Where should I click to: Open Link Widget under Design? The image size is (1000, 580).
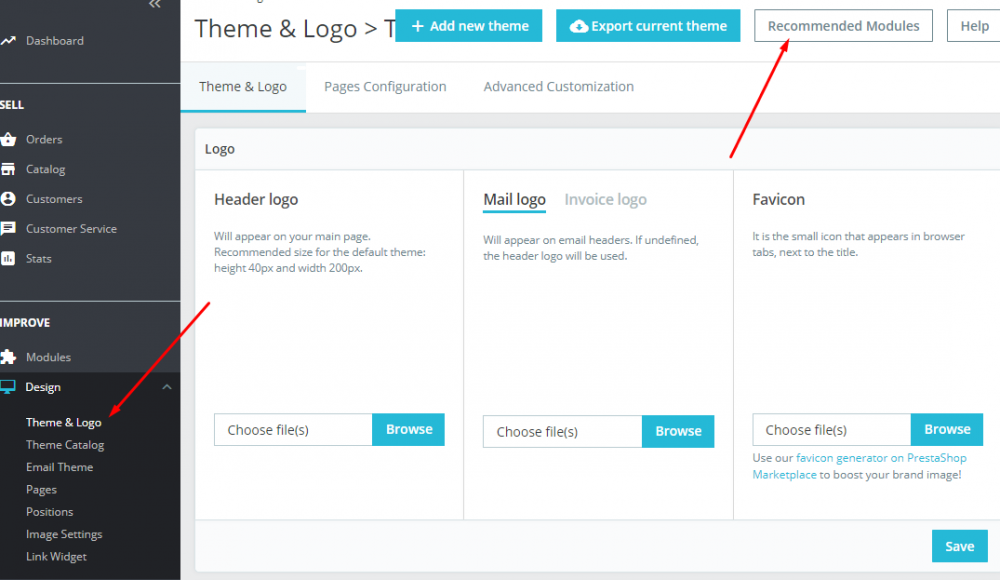point(56,556)
